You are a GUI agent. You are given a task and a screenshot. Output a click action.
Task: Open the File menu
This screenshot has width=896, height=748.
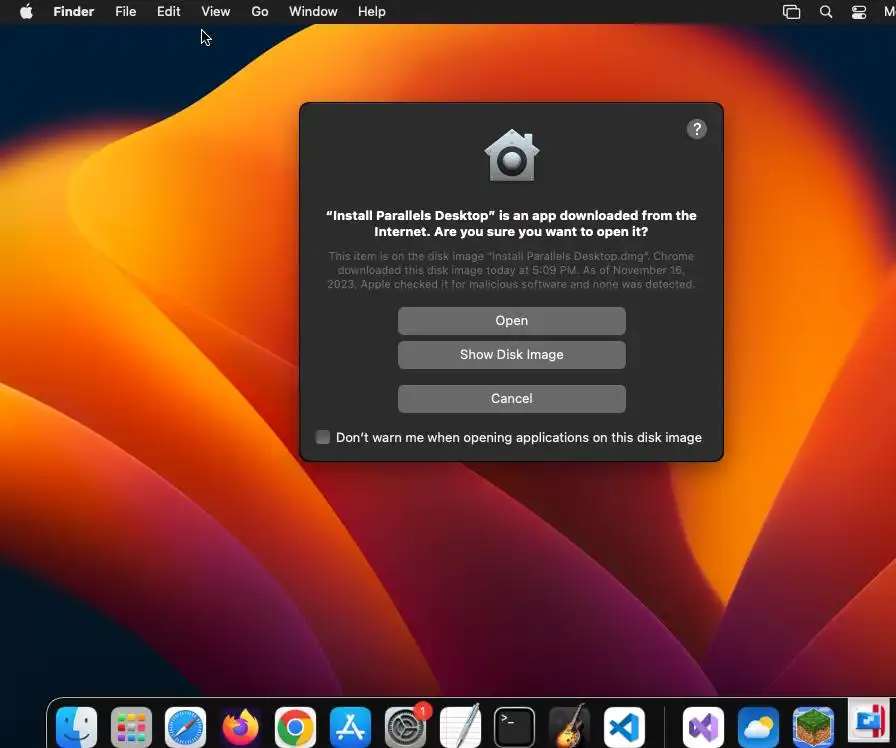point(126,11)
